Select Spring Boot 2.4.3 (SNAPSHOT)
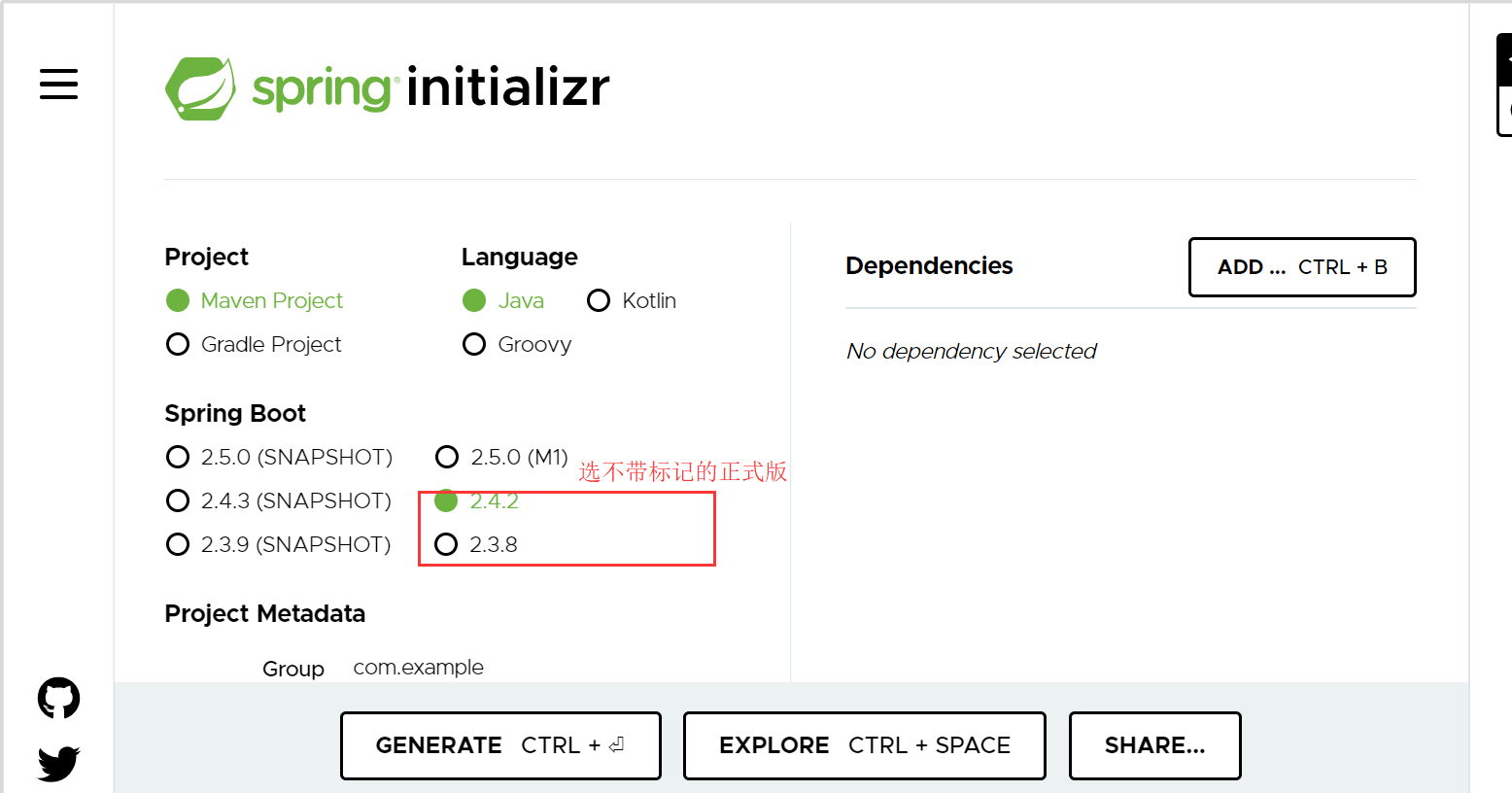This screenshot has height=793, width=1512. [x=279, y=500]
